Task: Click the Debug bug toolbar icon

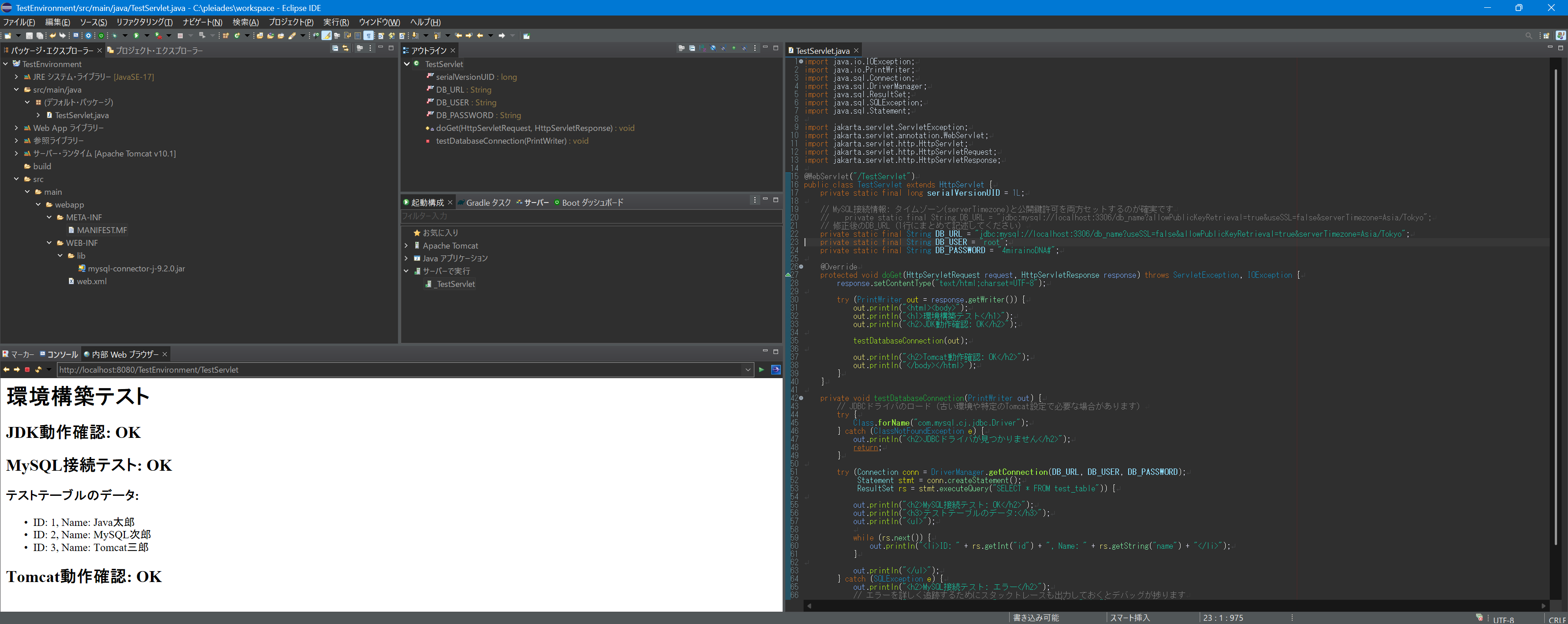Action: [114, 36]
